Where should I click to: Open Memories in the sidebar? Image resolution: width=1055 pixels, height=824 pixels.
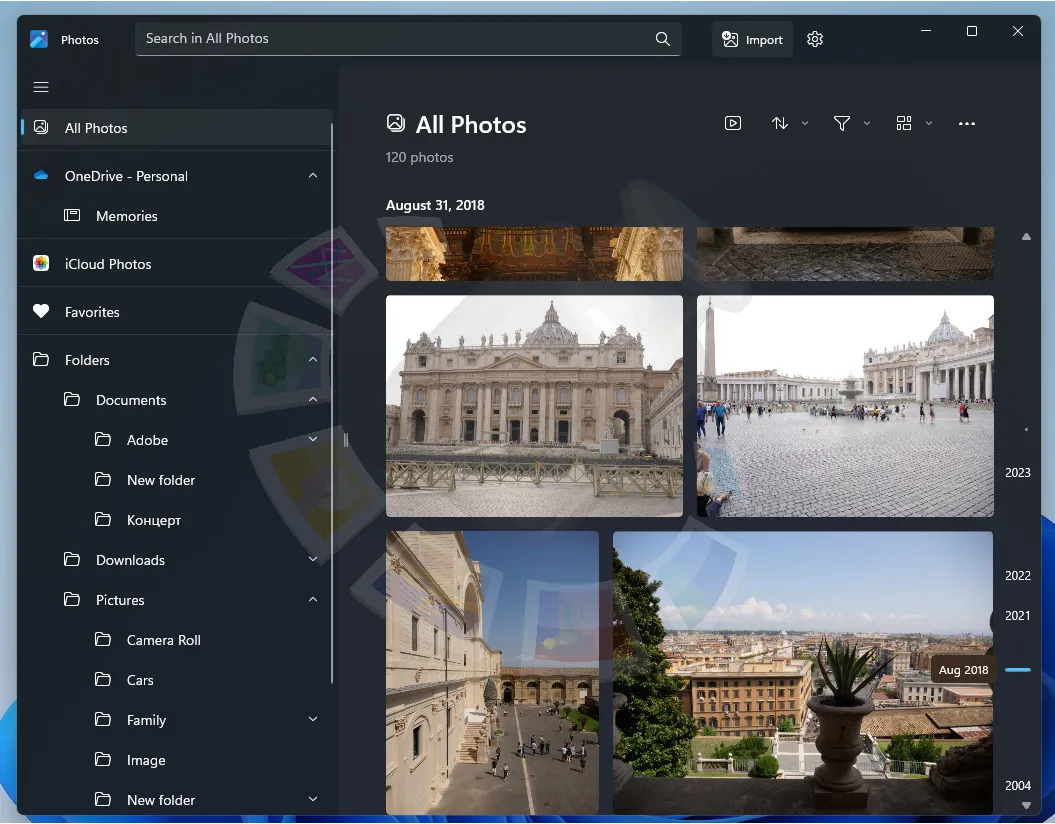176,216
